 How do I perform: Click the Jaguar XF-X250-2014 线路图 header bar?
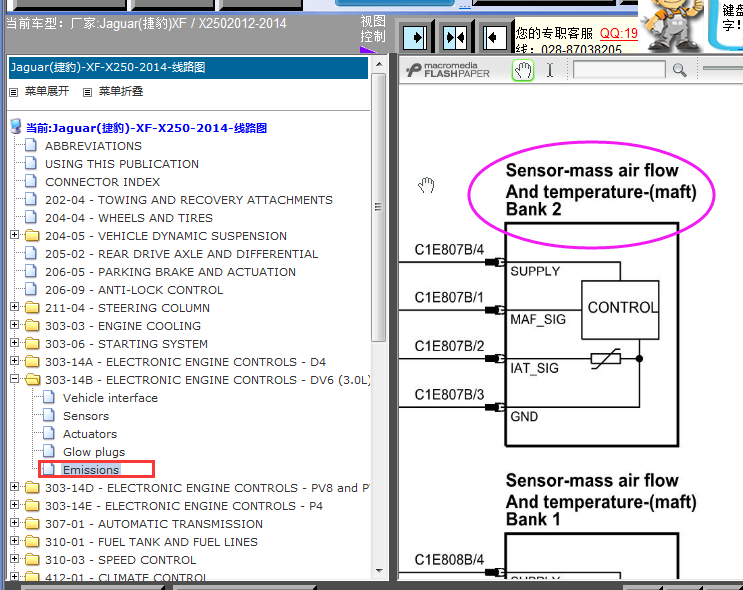[189, 67]
